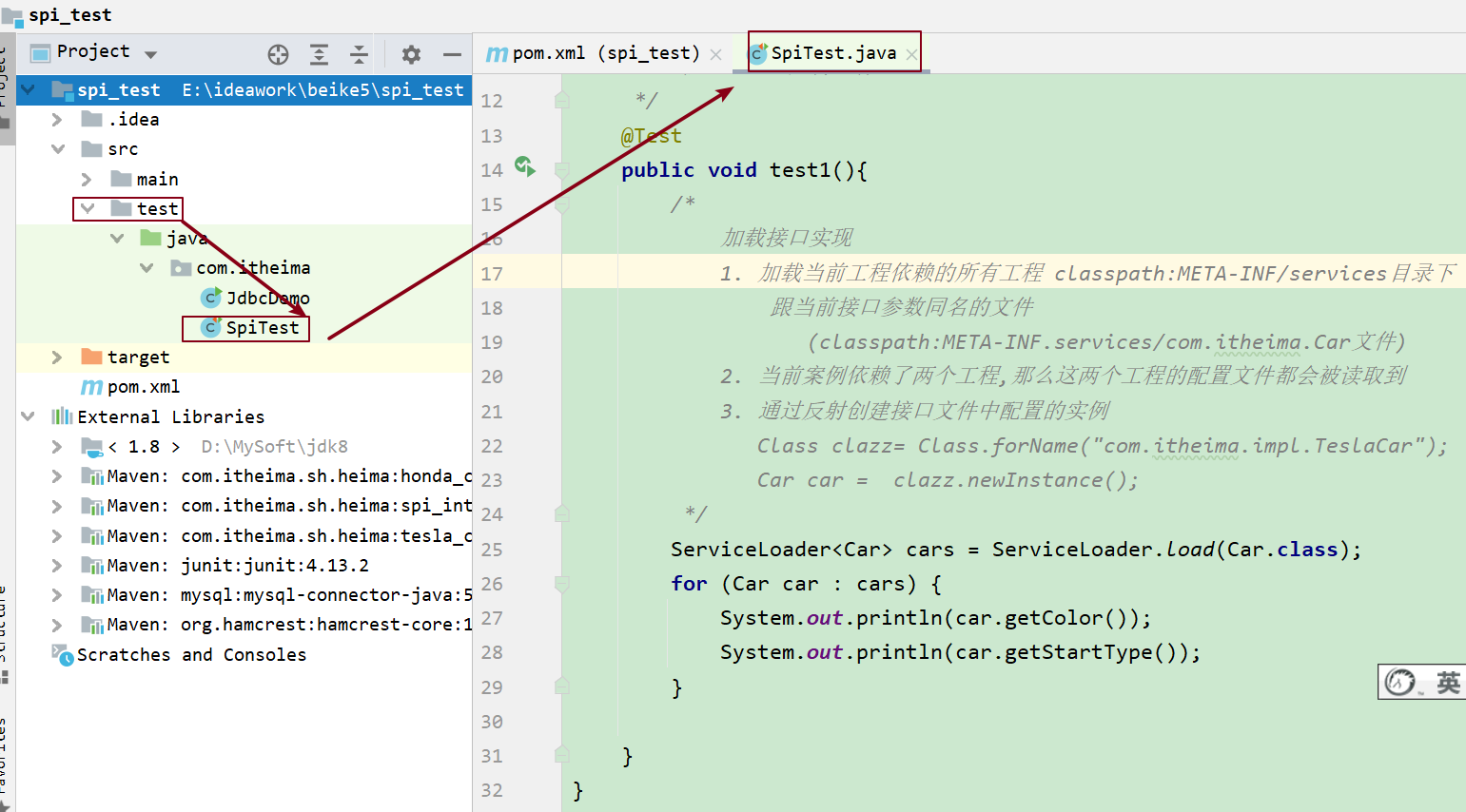Hide the Project tool window
This screenshot has height=812, width=1466.
[x=452, y=54]
